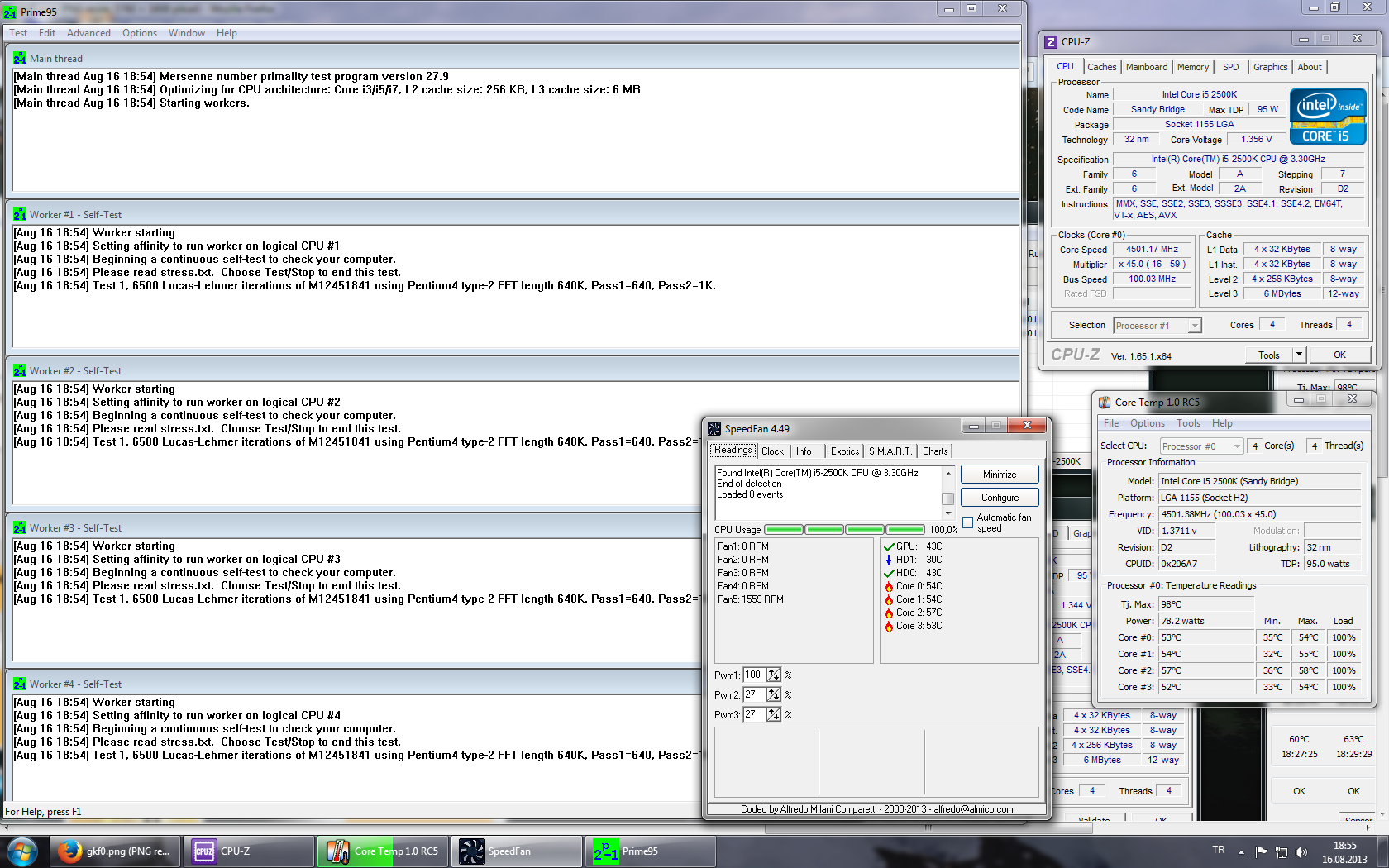This screenshot has height=868, width=1389.
Task: Click the Minimize button in SpeedFan
Action: [1000, 475]
